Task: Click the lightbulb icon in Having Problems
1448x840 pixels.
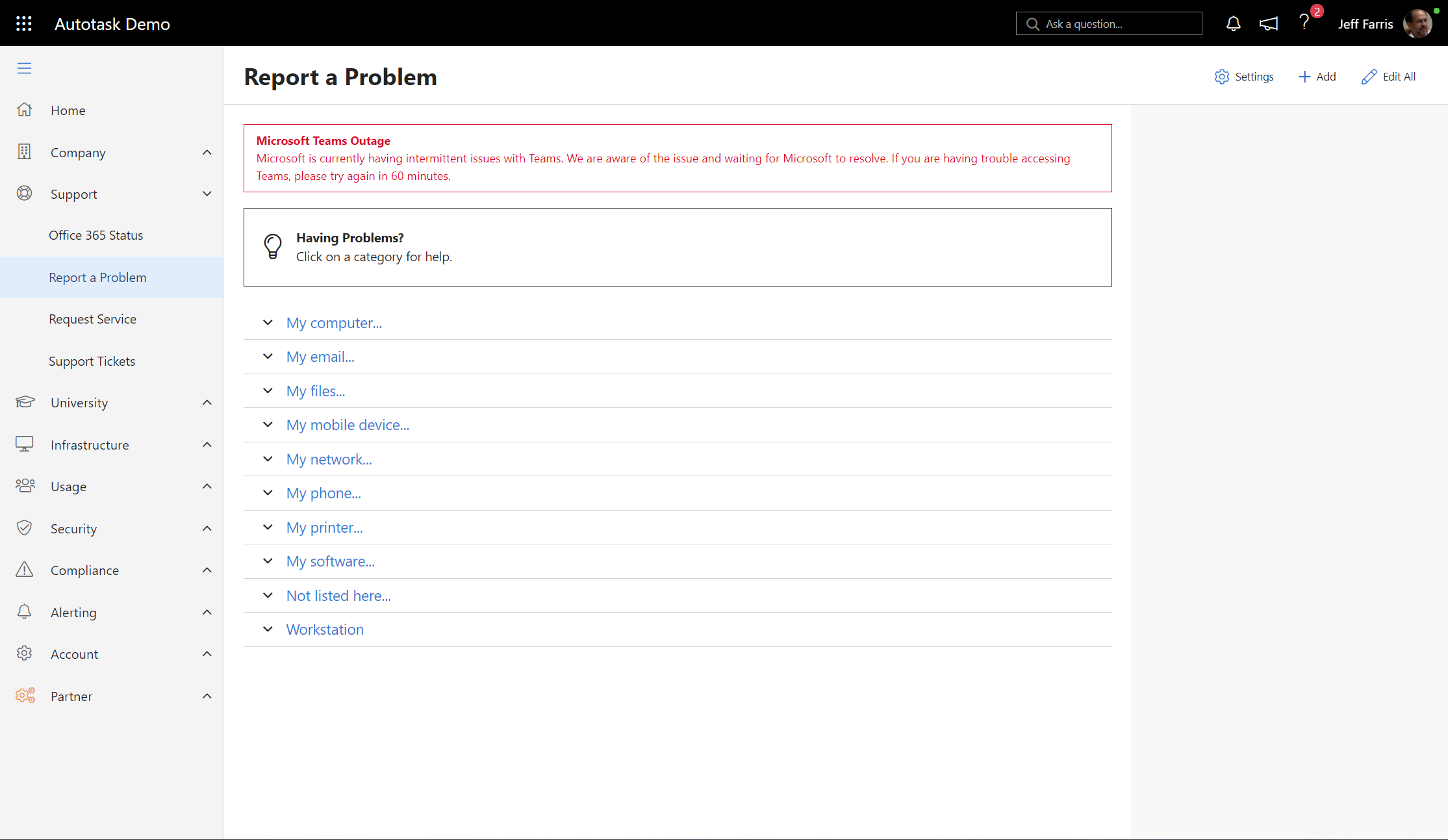Action: 273,247
